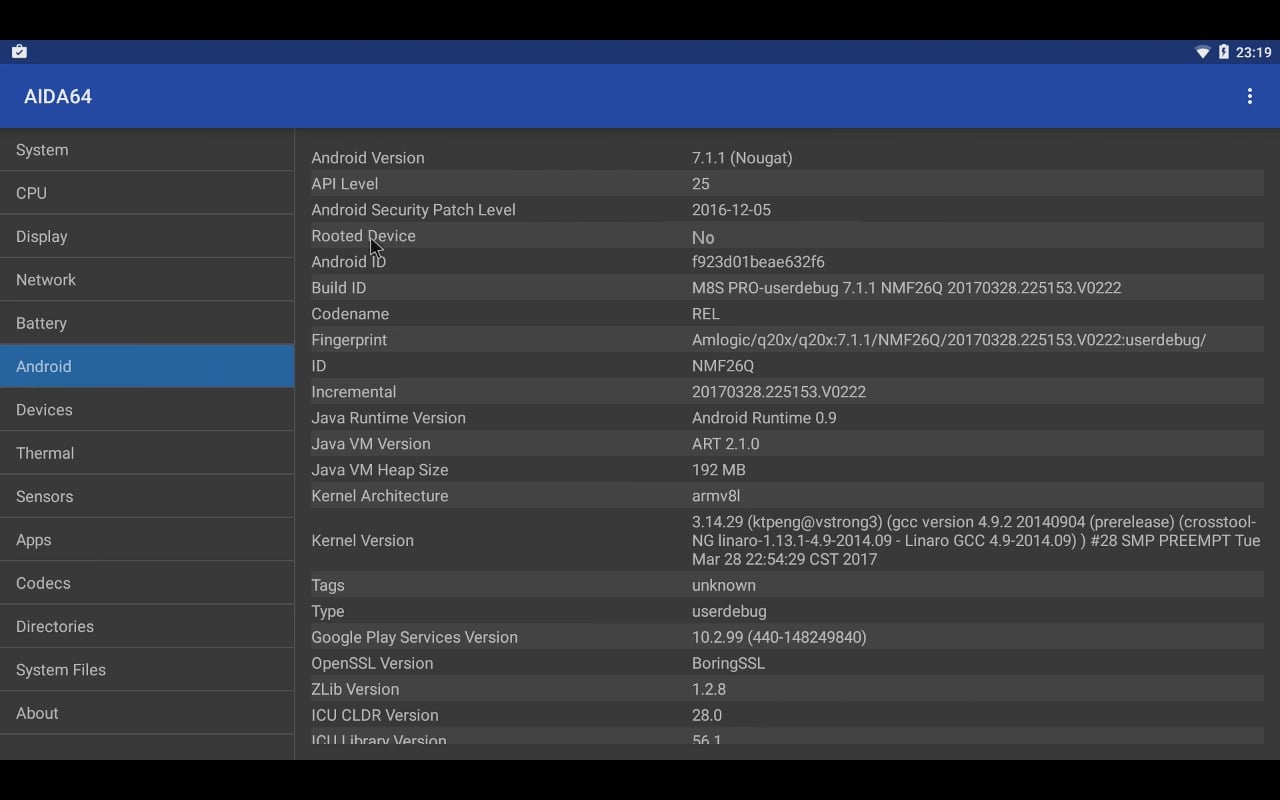Image resolution: width=1280 pixels, height=800 pixels.
Task: Select the Java VM Heap Size label
Action: point(380,470)
